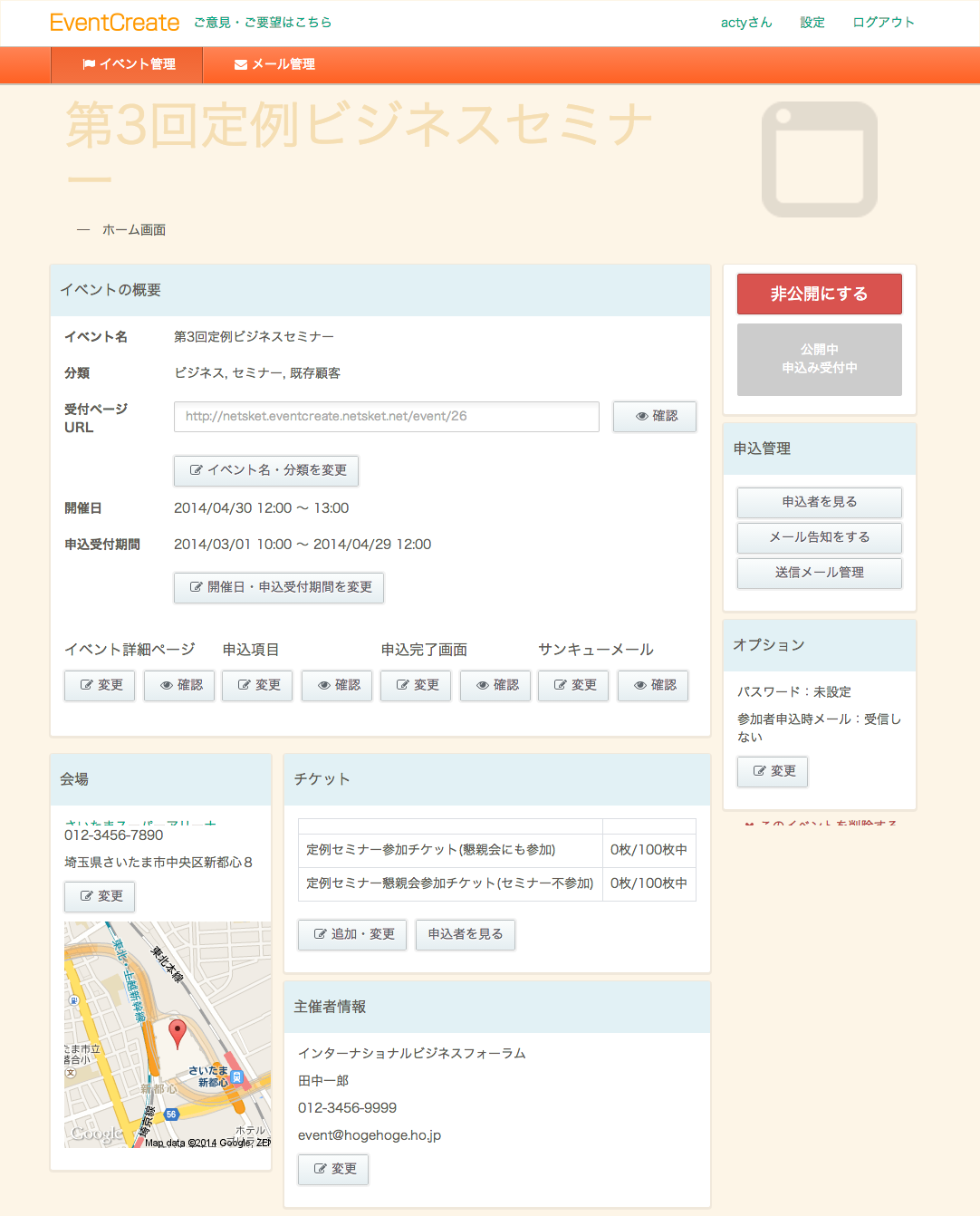Toggle event to private with 非公開にする
The width and height of the screenshot is (980, 1216).
point(819,294)
